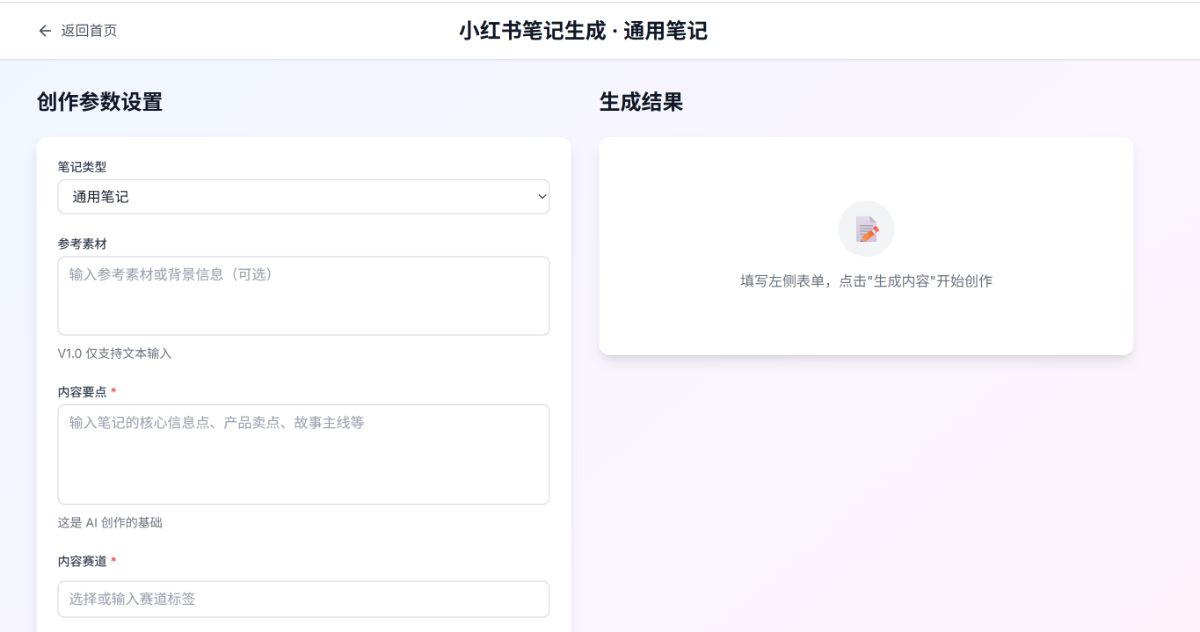Screen dimensions: 1200x632
Task: Click the 选择或输入赛道标签 input field
Action: (x=303, y=599)
